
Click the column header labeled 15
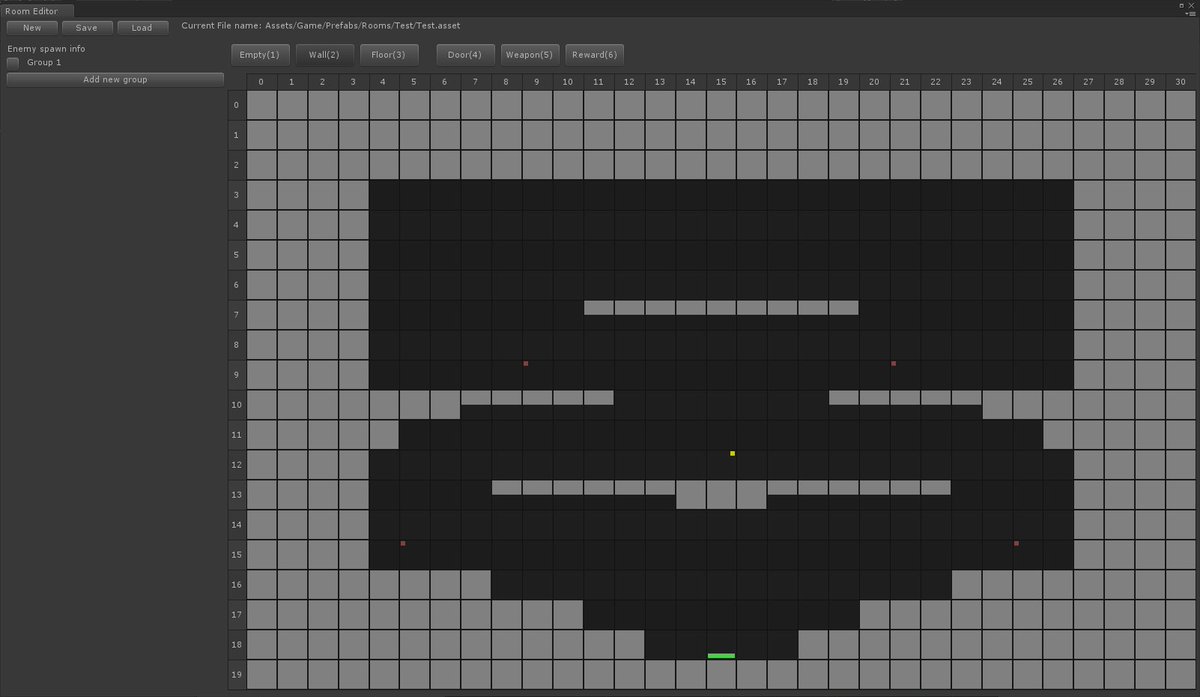pos(720,81)
